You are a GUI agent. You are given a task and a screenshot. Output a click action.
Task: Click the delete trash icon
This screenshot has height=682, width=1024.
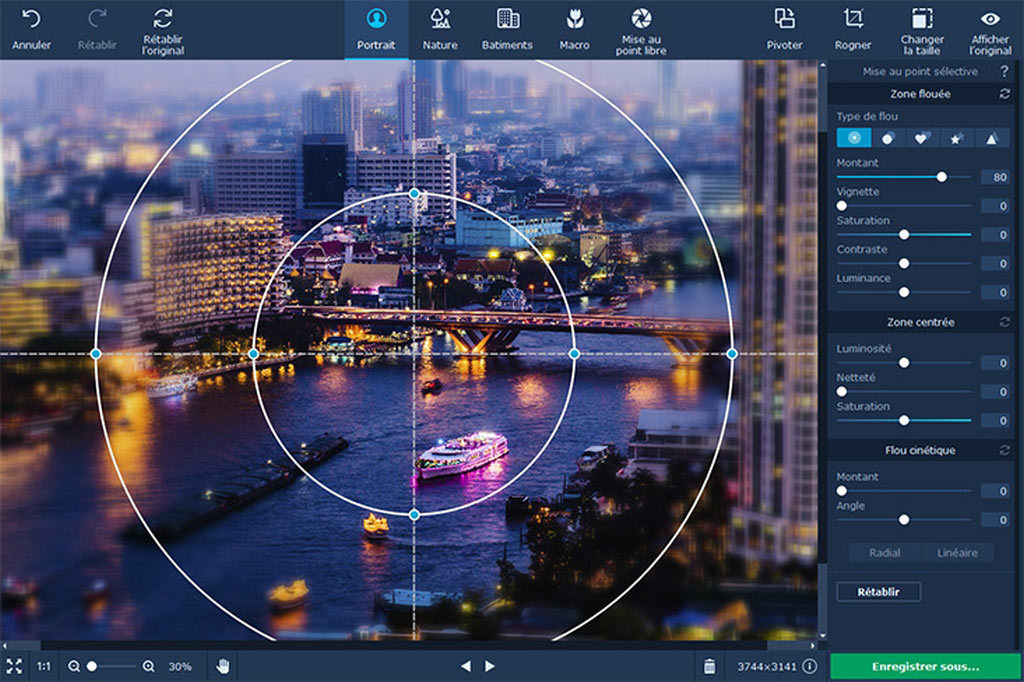point(709,666)
